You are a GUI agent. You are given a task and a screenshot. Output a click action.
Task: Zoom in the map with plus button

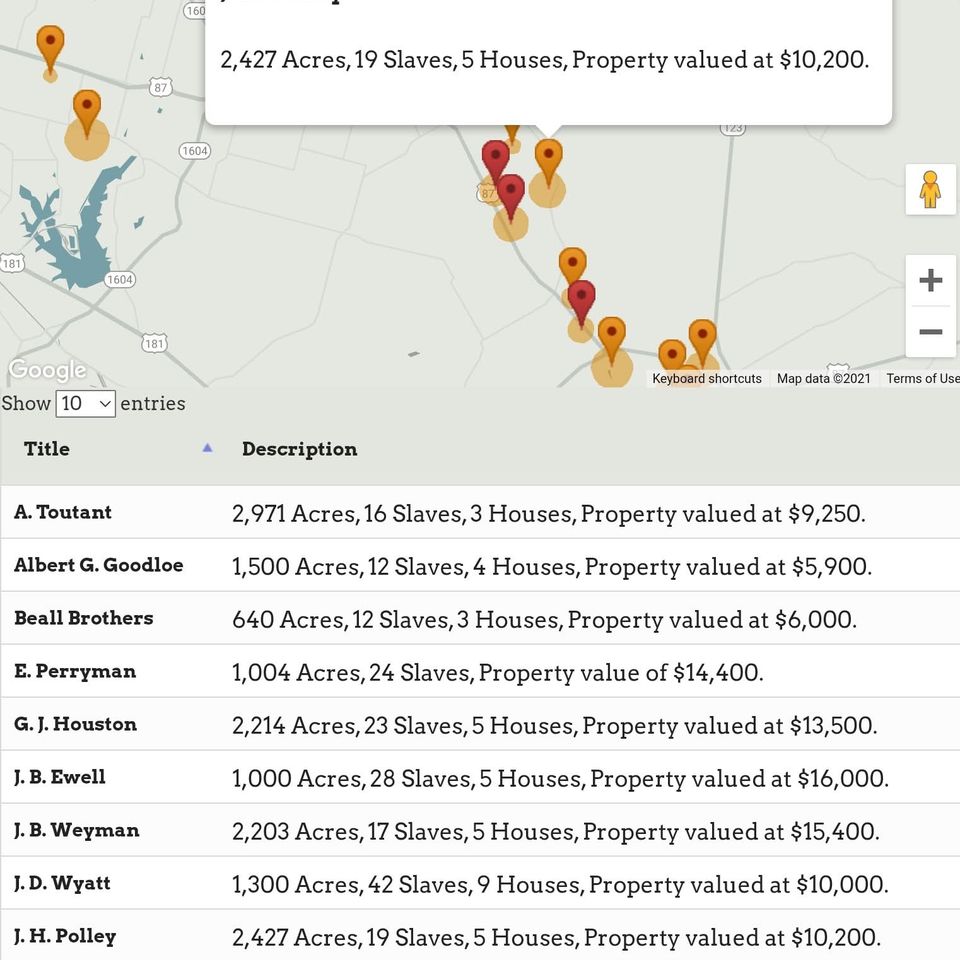[930, 280]
